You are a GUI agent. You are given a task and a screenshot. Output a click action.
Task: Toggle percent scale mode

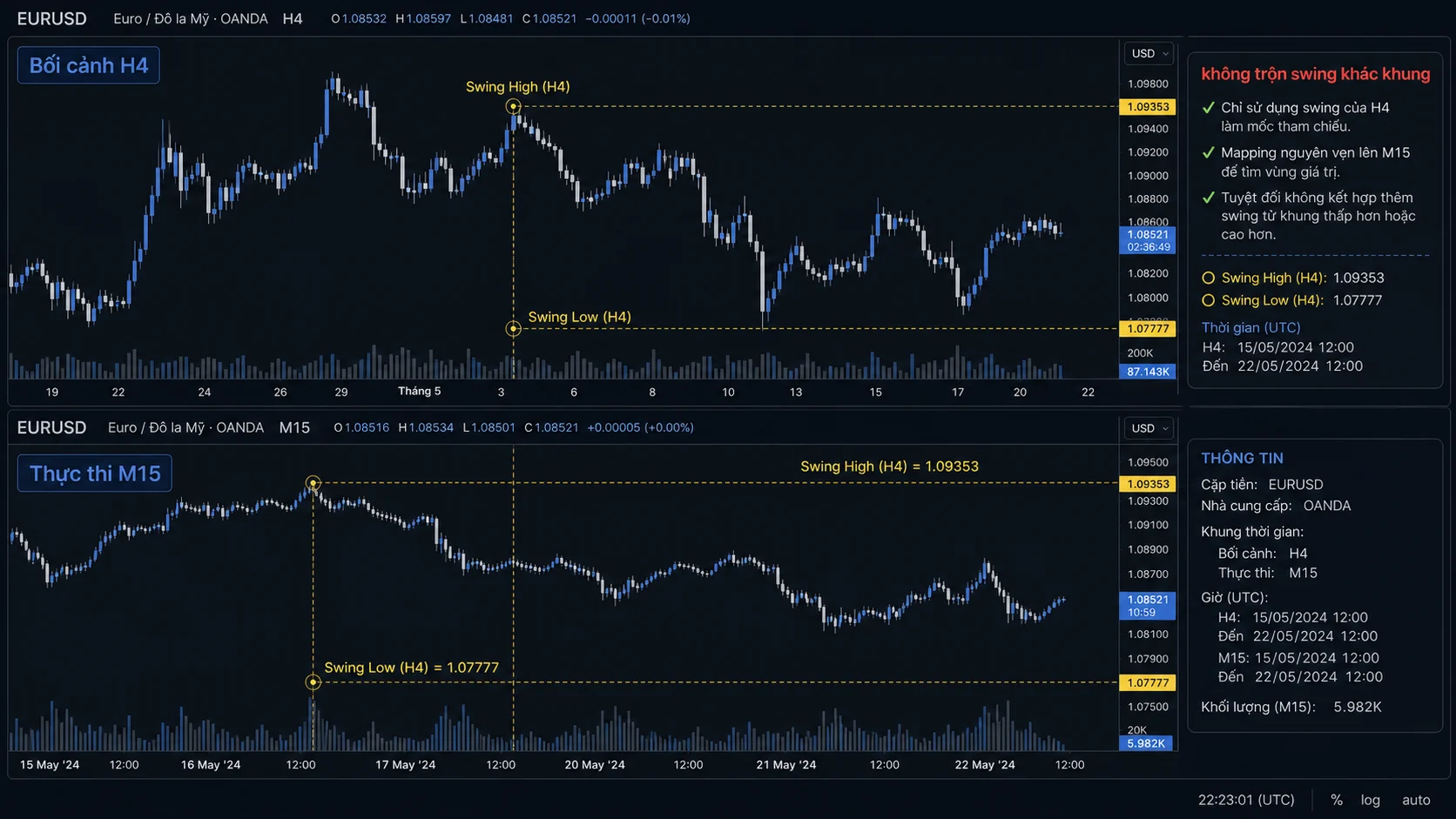pos(1337,800)
